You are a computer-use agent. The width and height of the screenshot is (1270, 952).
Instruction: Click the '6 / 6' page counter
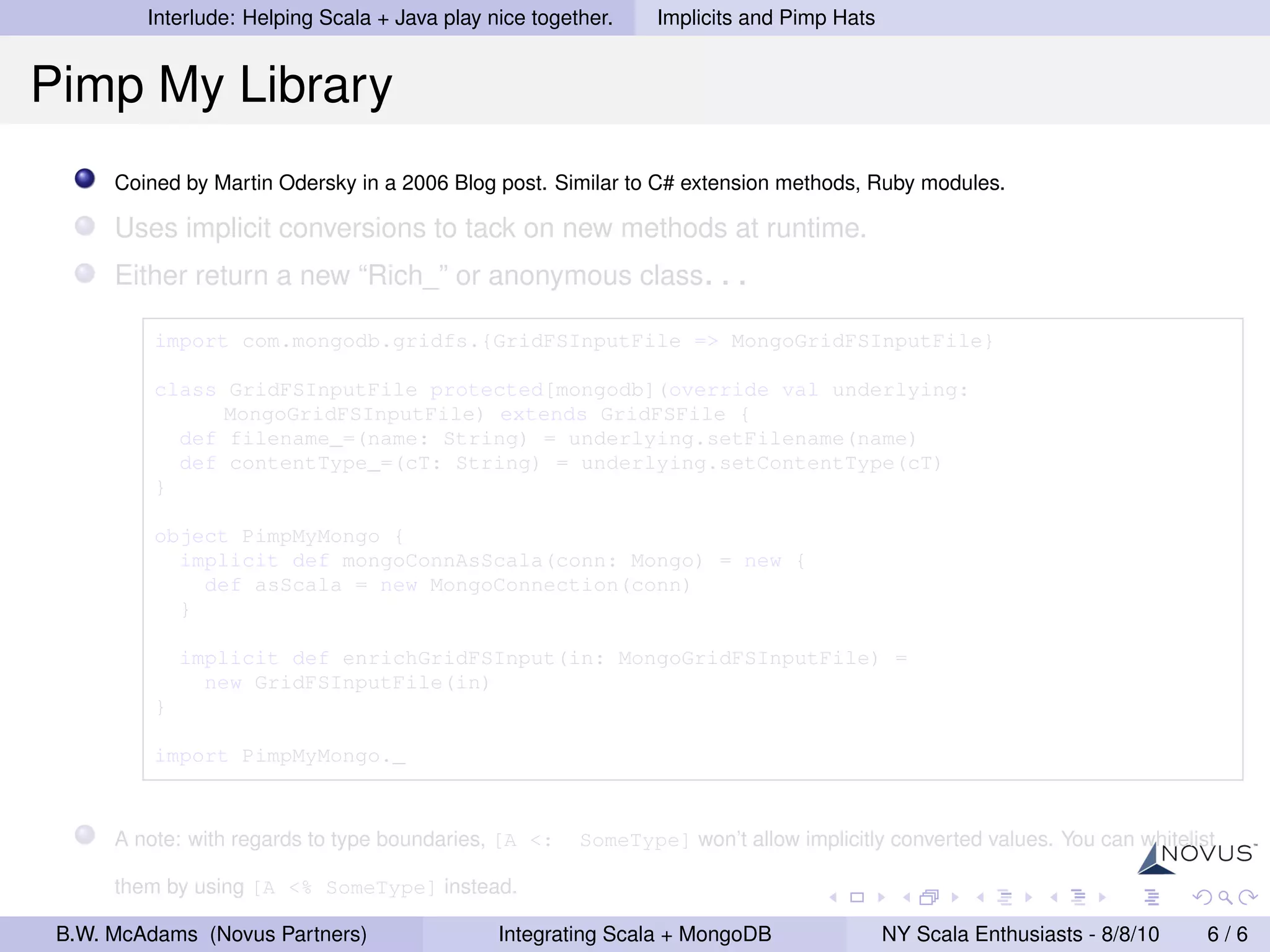(x=1227, y=934)
